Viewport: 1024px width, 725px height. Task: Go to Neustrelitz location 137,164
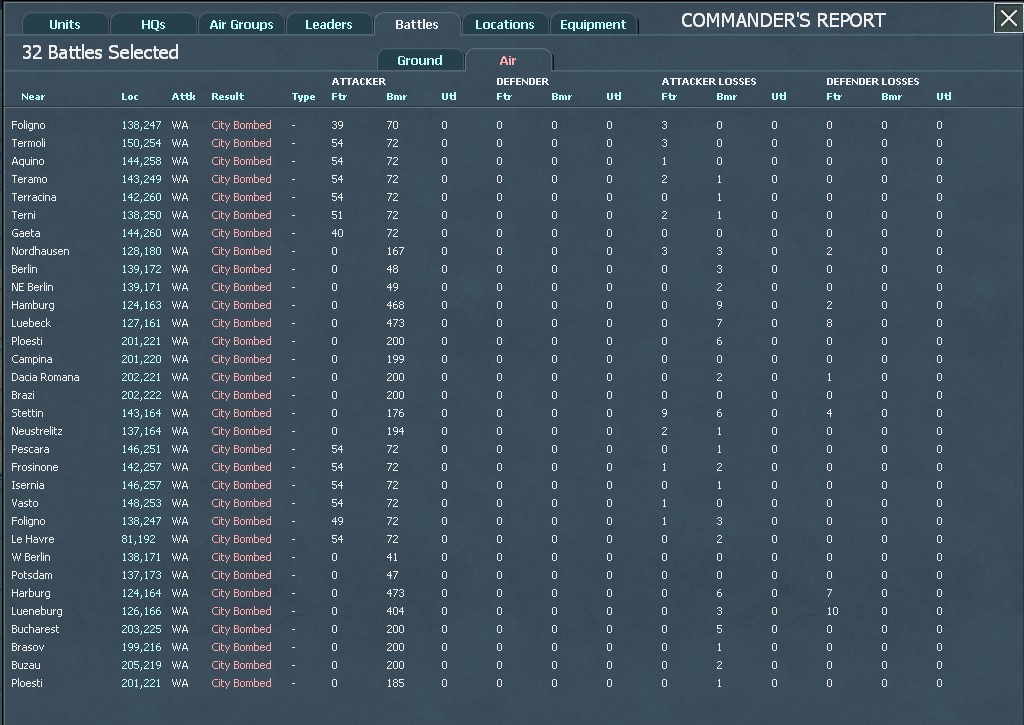click(141, 431)
